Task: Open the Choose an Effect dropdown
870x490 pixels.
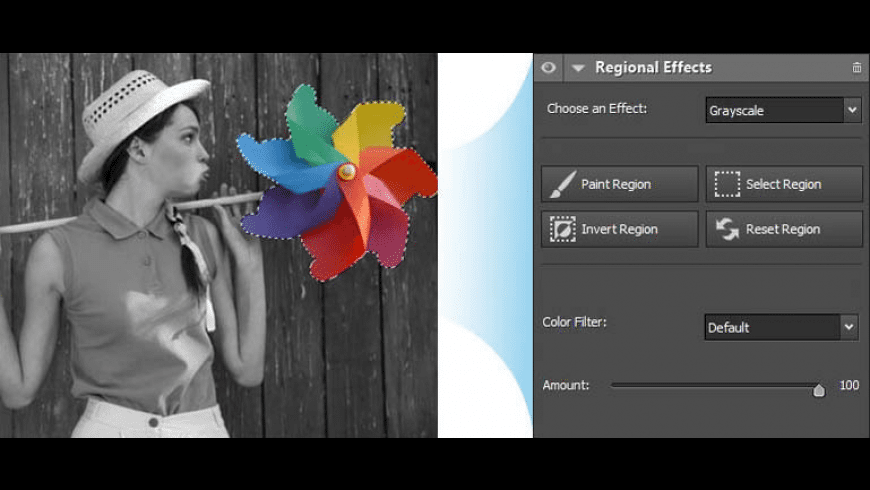Action: 783,110
